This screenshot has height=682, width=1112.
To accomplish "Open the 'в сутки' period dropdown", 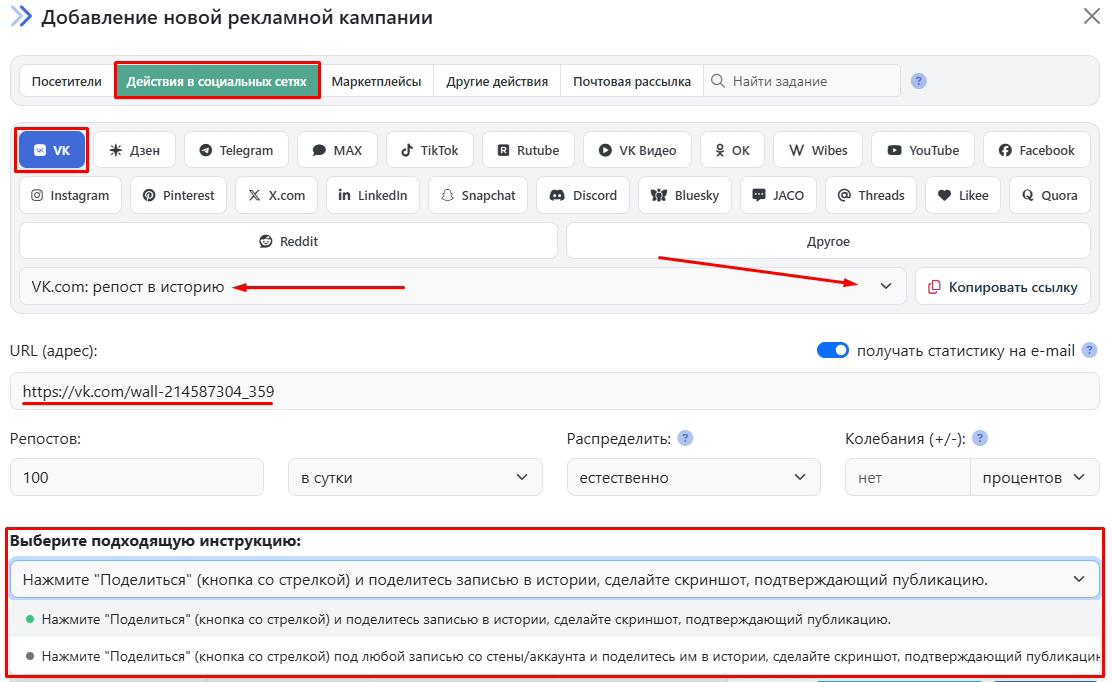I will coord(415,477).
